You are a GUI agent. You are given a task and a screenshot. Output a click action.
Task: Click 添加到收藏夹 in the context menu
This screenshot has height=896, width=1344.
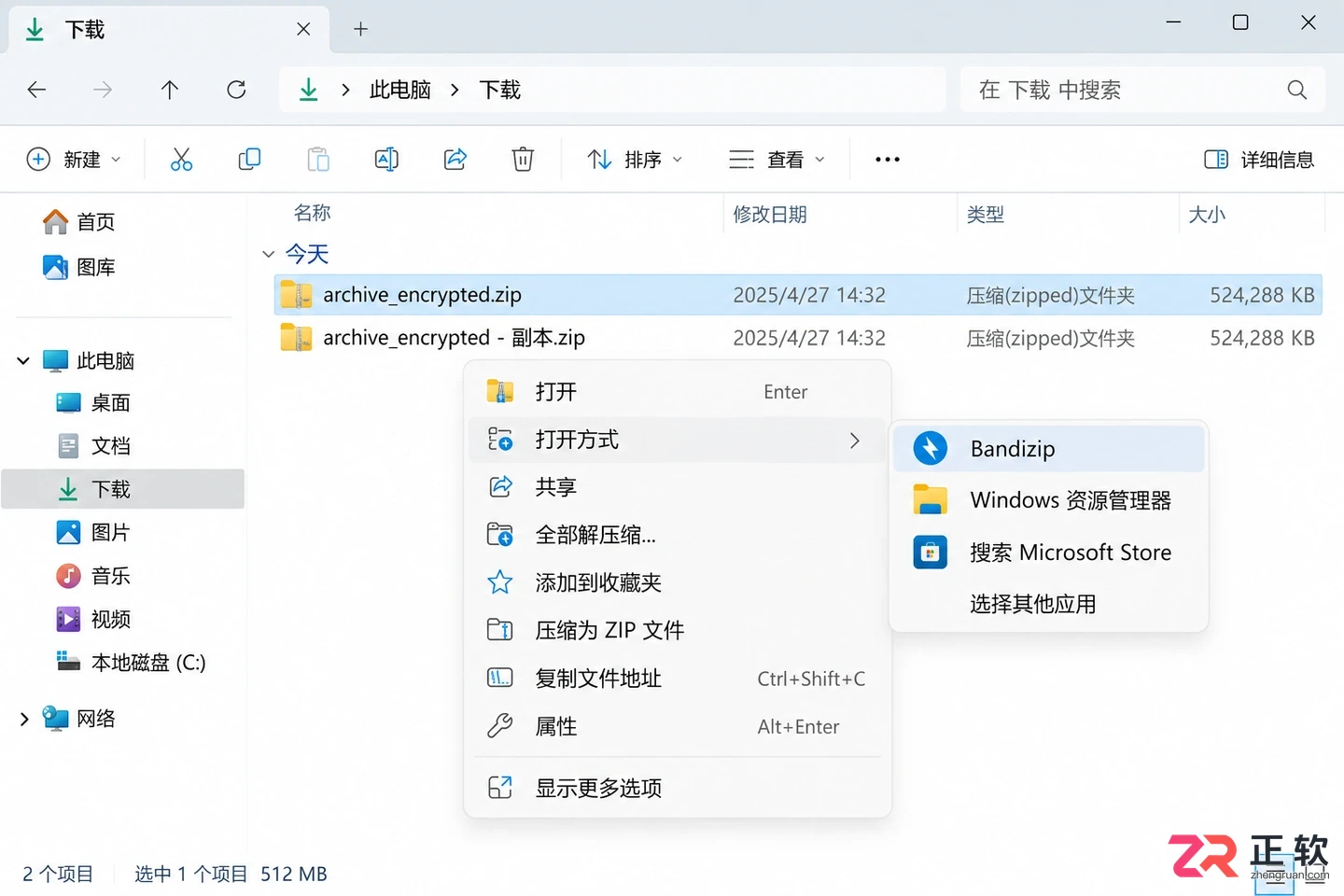[678, 583]
